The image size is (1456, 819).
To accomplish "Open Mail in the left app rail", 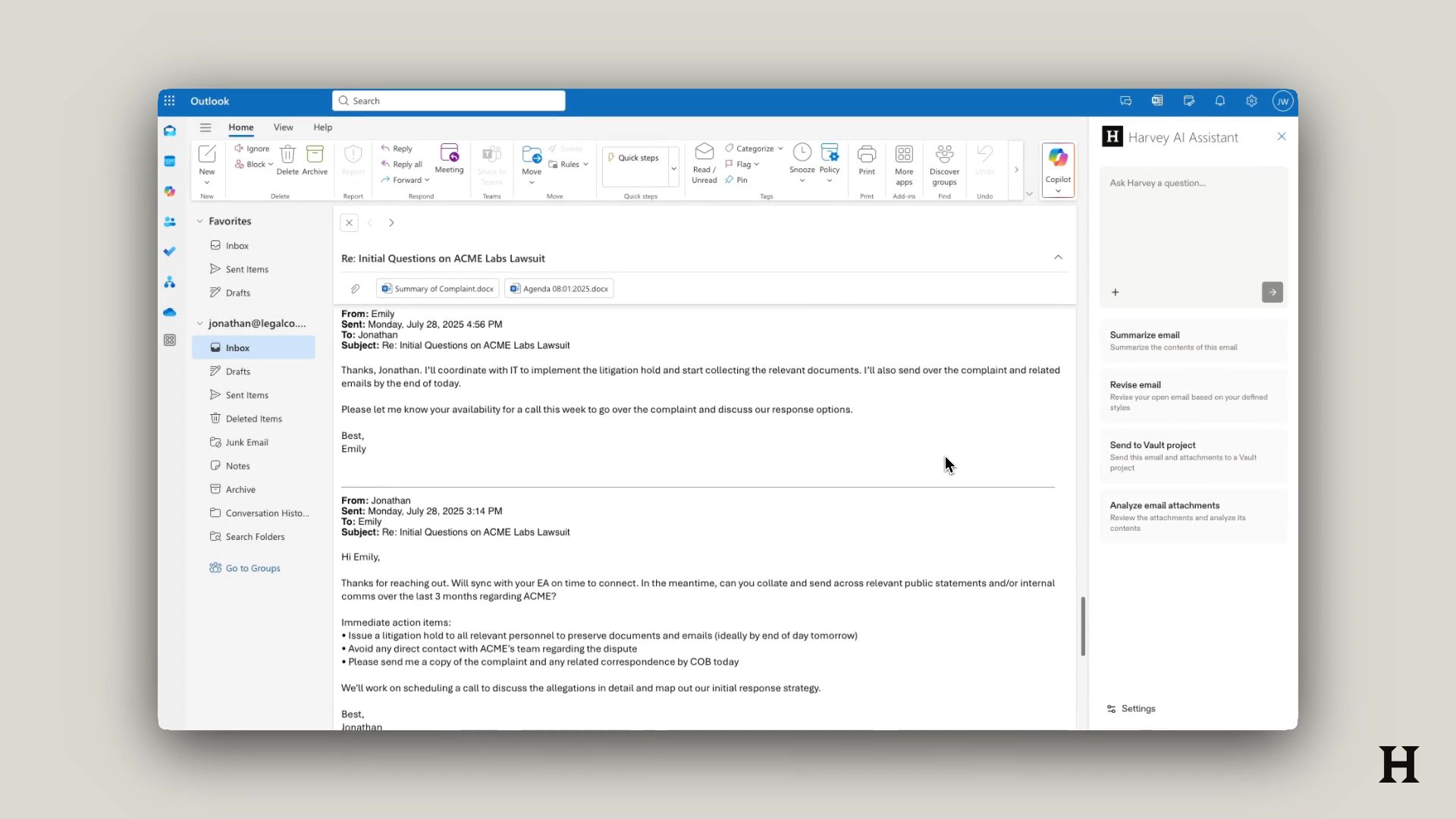I will tap(170, 130).
